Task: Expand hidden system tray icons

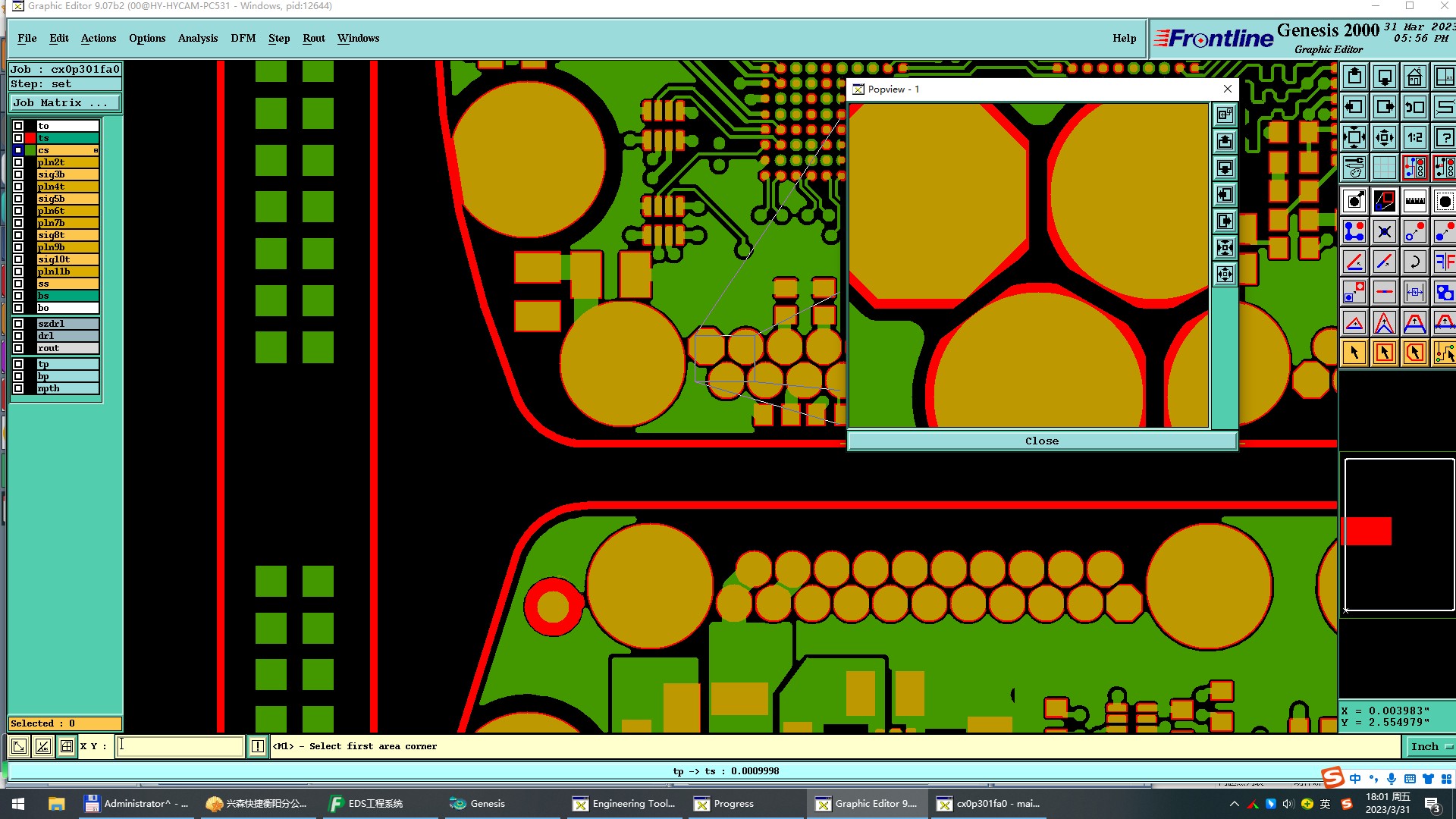Action: point(1234,804)
